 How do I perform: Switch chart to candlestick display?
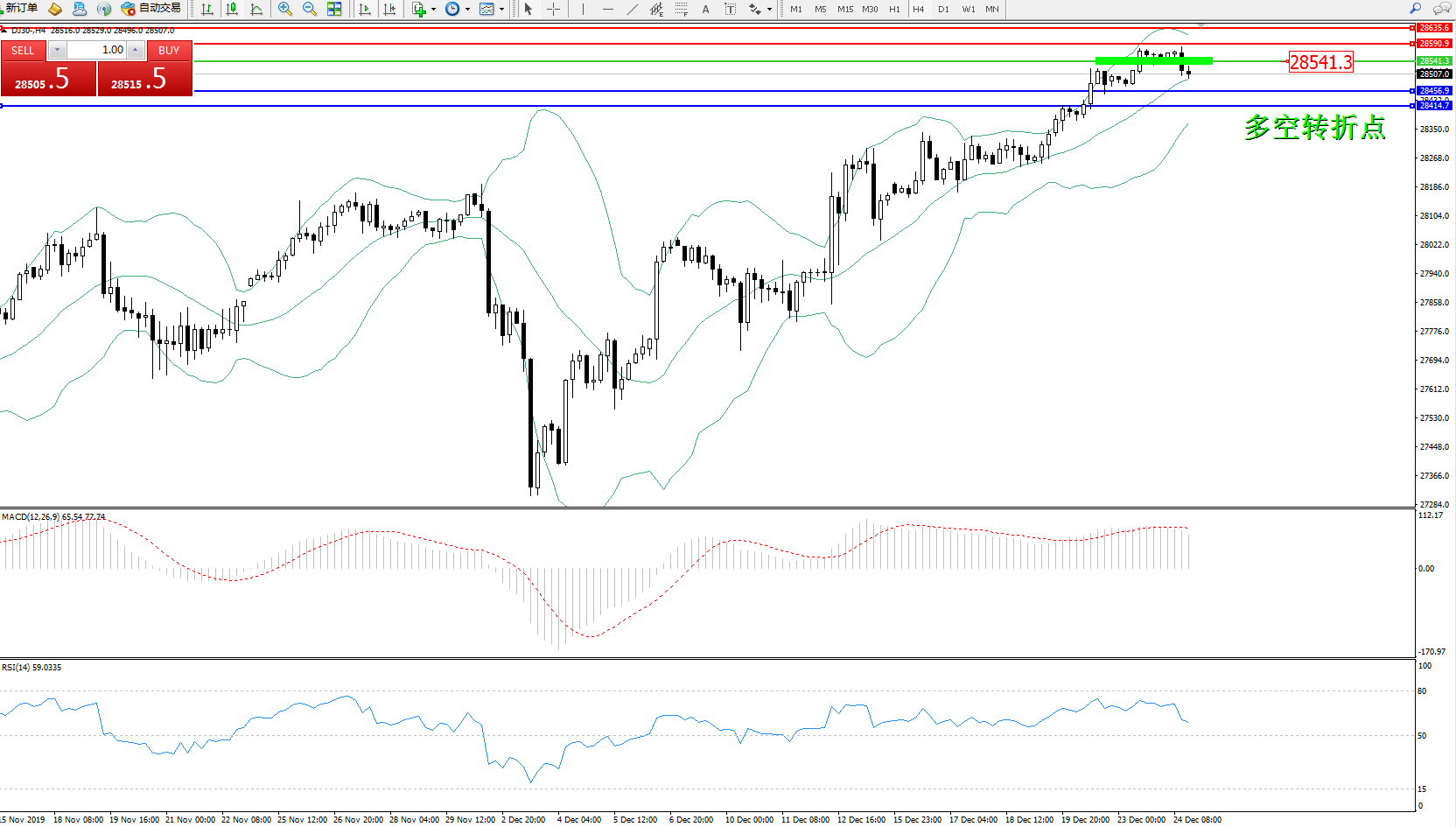(232, 9)
